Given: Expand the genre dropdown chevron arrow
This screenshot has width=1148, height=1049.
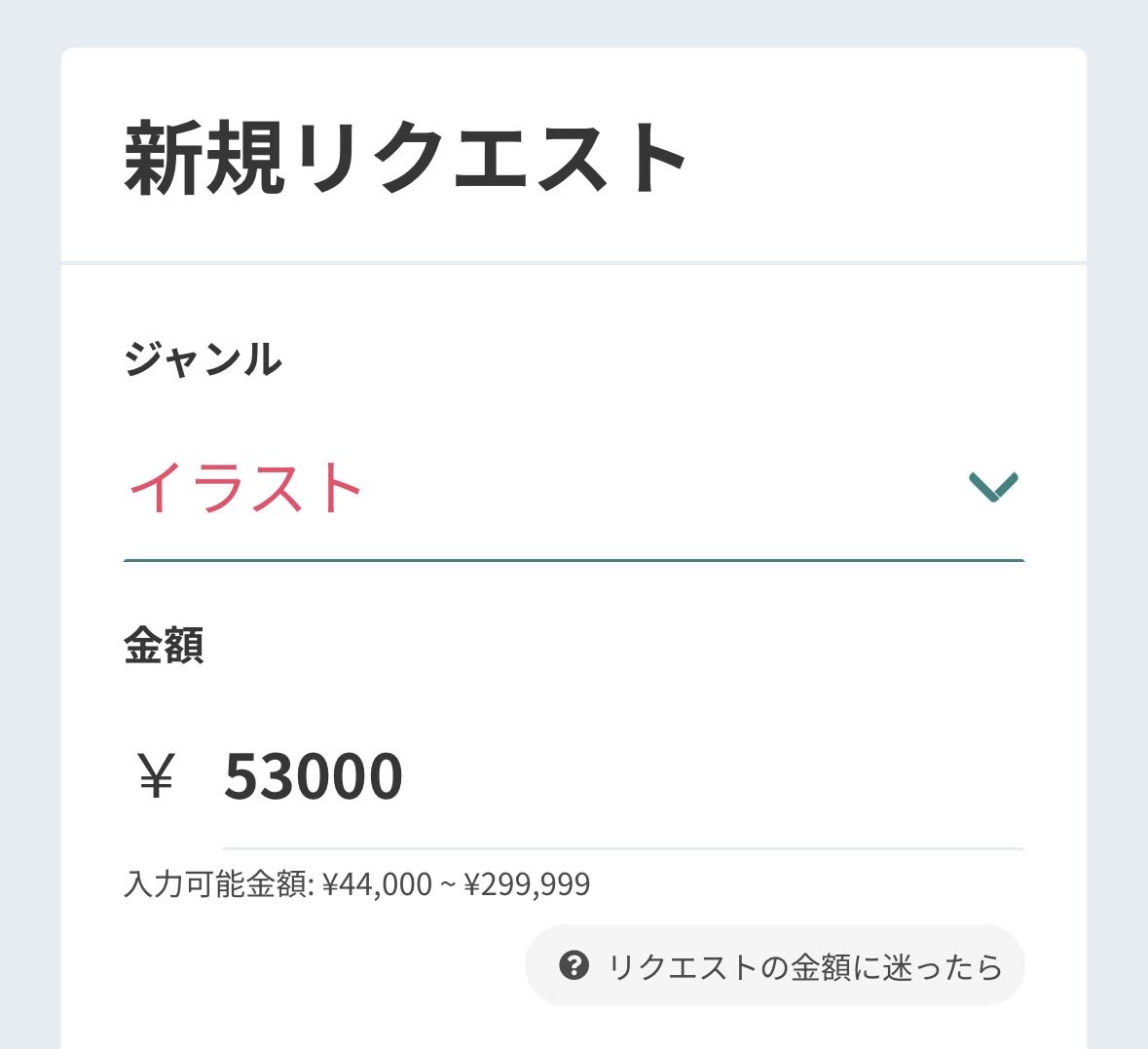Looking at the screenshot, I should pyautogui.click(x=993, y=486).
